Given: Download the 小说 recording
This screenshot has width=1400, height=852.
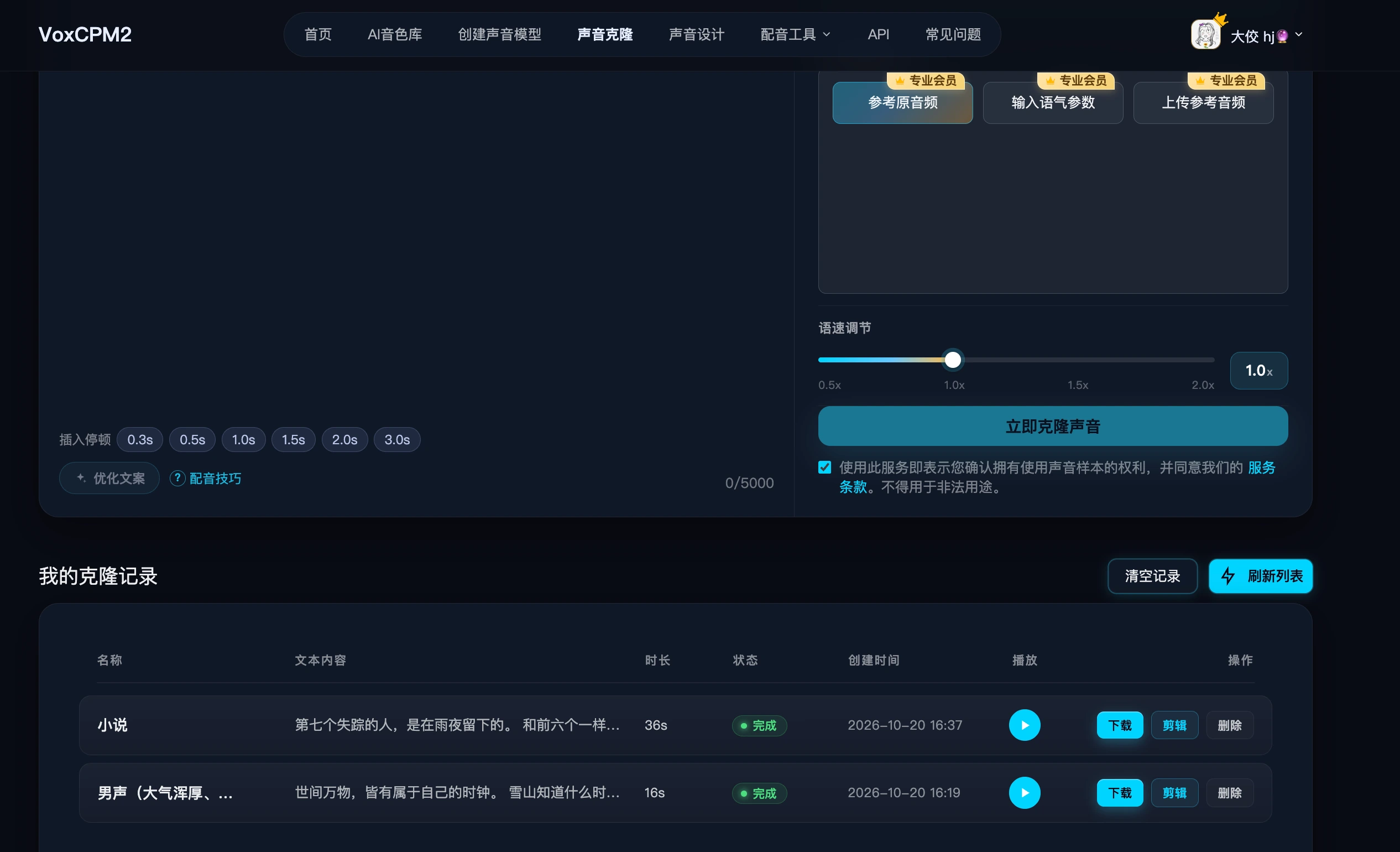Looking at the screenshot, I should coord(1119,725).
